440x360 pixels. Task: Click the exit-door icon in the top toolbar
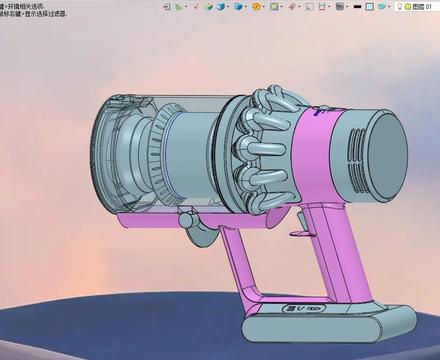(167, 7)
